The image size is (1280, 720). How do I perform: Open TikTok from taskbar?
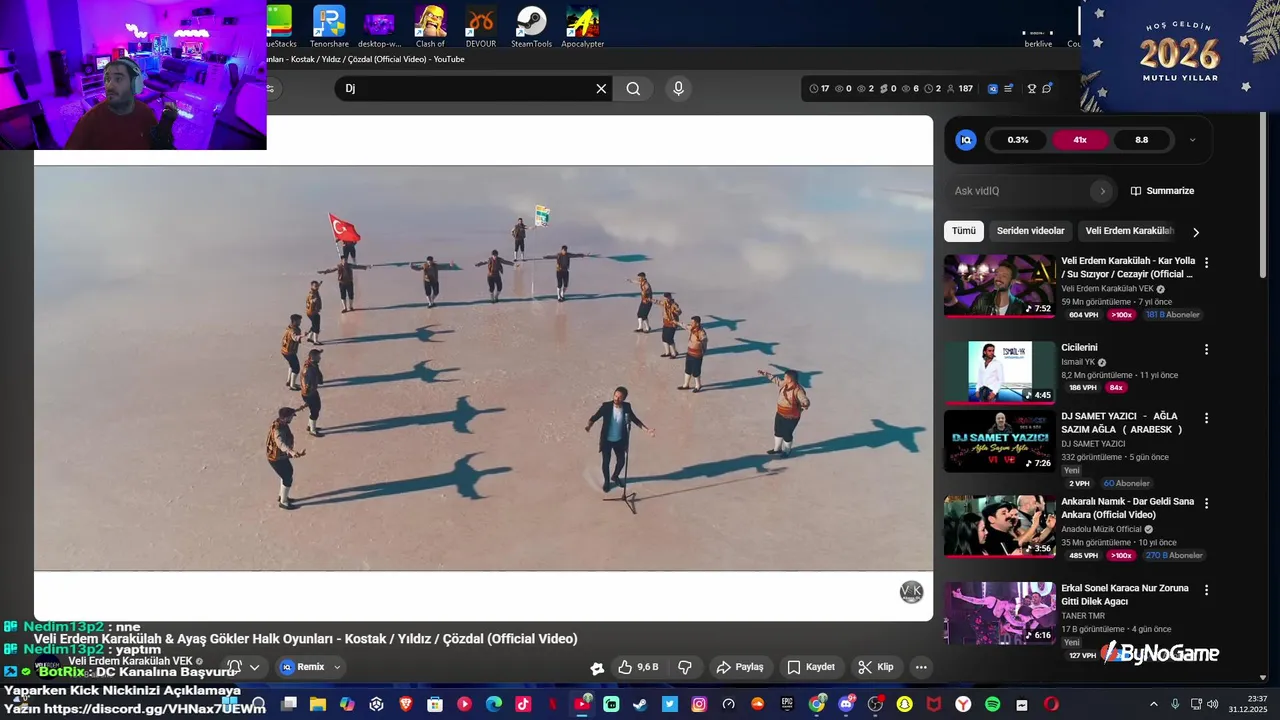click(523, 704)
